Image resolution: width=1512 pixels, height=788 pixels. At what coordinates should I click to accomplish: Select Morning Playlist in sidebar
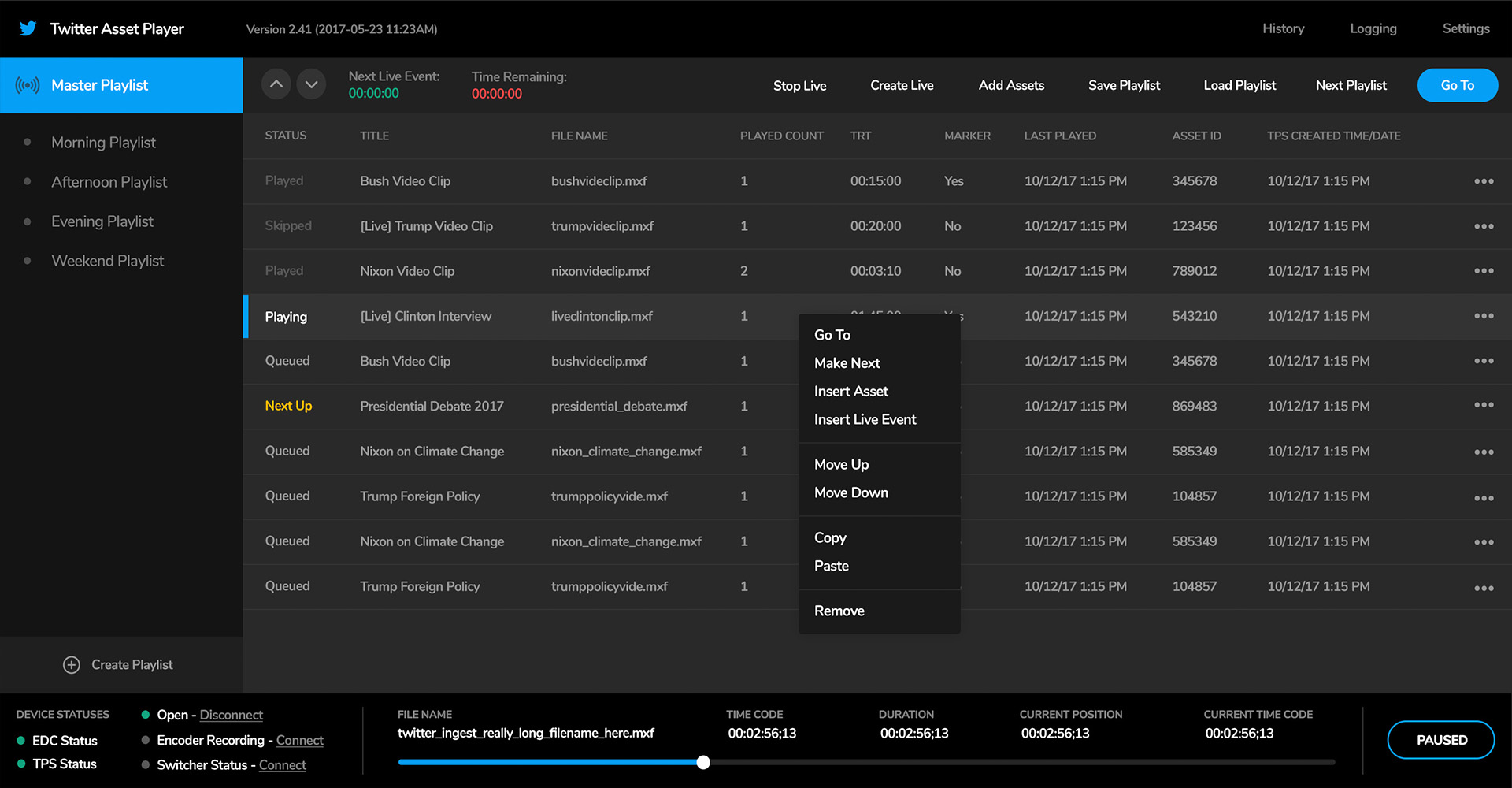coord(103,143)
